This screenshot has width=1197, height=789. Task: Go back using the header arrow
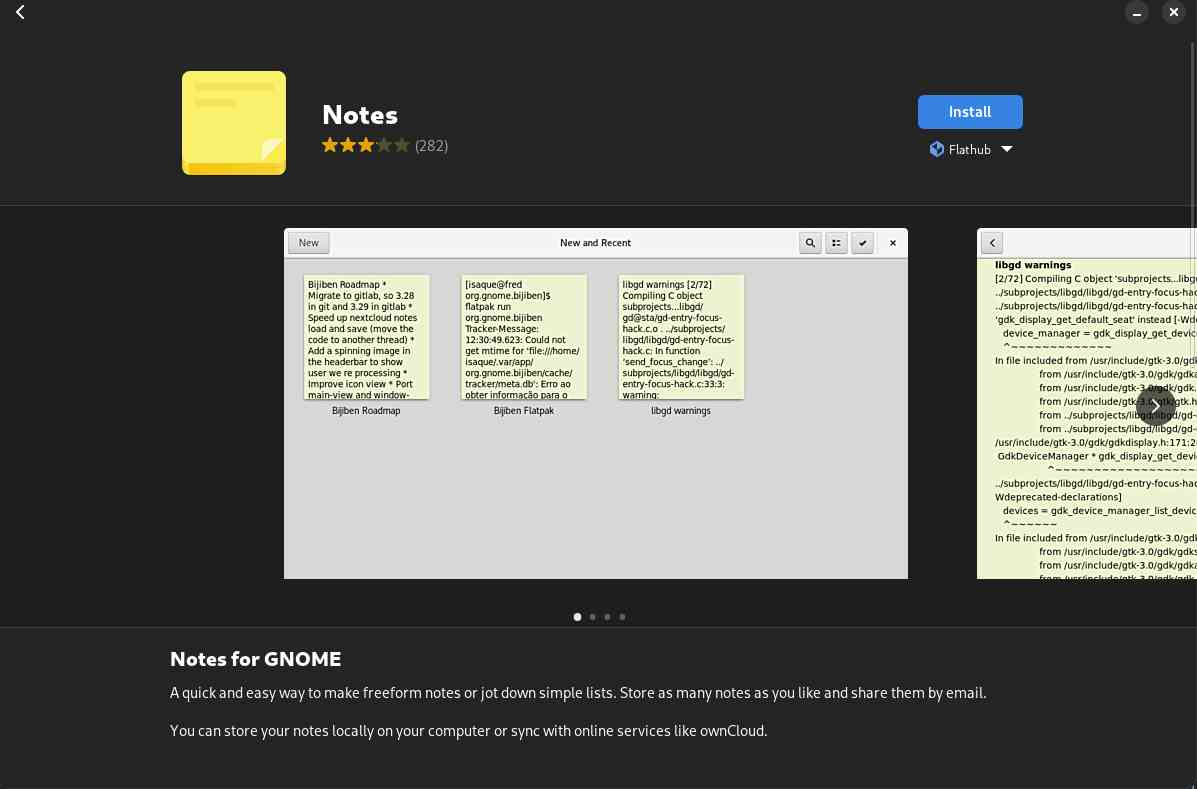click(21, 12)
